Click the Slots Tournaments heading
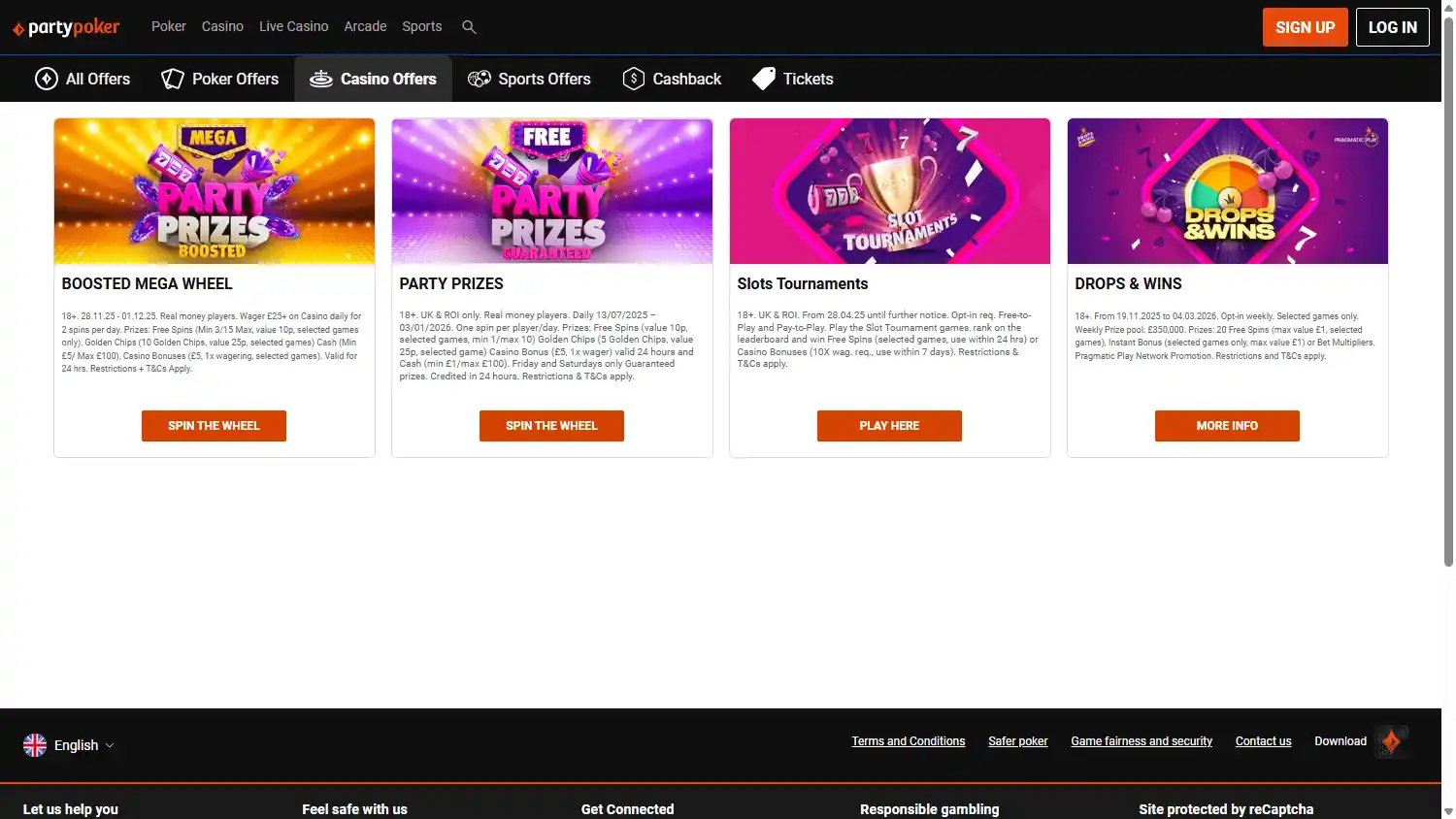Screen dimensions: 1456x819 (803, 284)
